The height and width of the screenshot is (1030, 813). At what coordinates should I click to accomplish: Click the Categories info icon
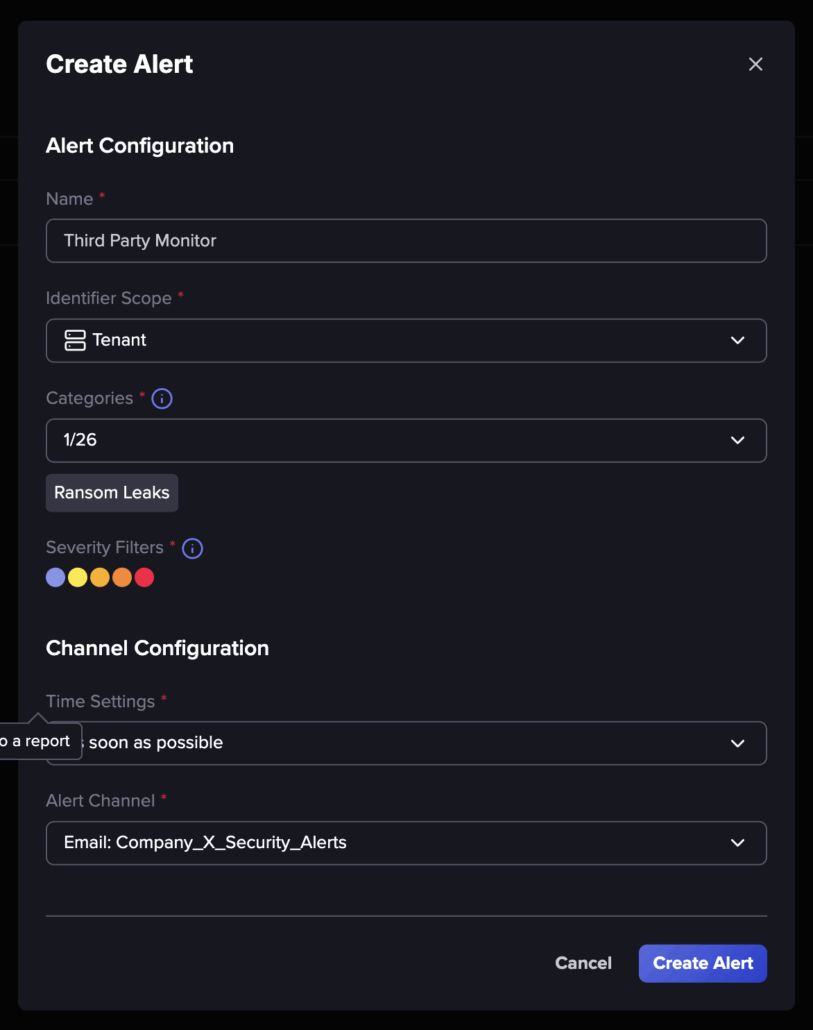162,398
